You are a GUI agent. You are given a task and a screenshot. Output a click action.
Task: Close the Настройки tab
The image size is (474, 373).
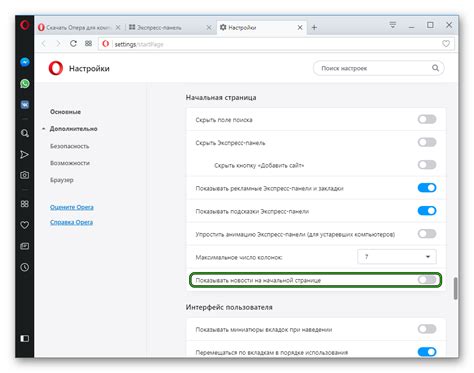[300, 28]
